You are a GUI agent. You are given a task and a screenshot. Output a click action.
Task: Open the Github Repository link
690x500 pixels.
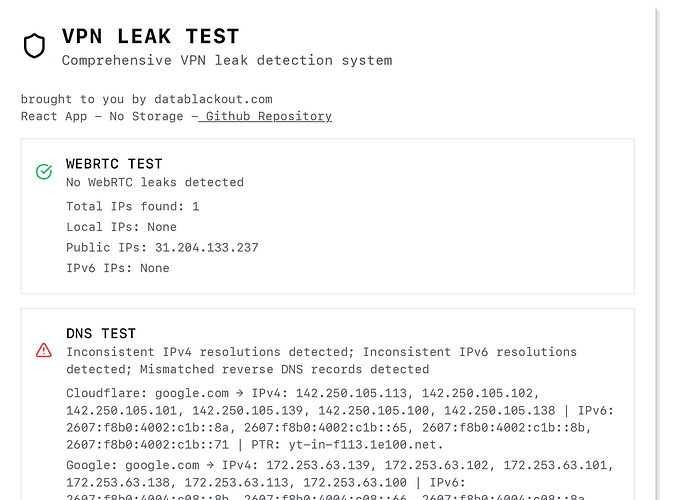point(268,116)
